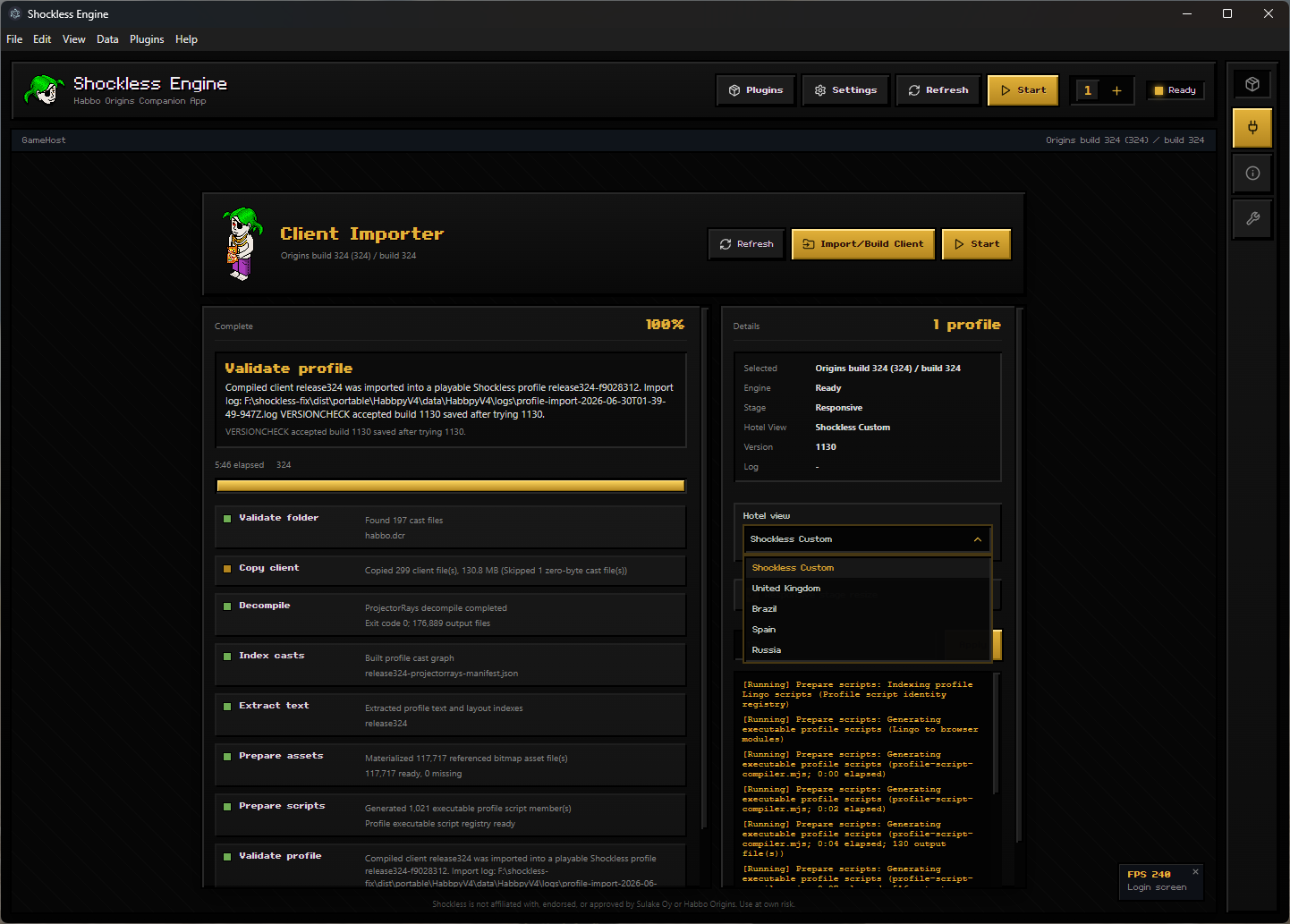Choose Russia hotel view

(x=867, y=650)
